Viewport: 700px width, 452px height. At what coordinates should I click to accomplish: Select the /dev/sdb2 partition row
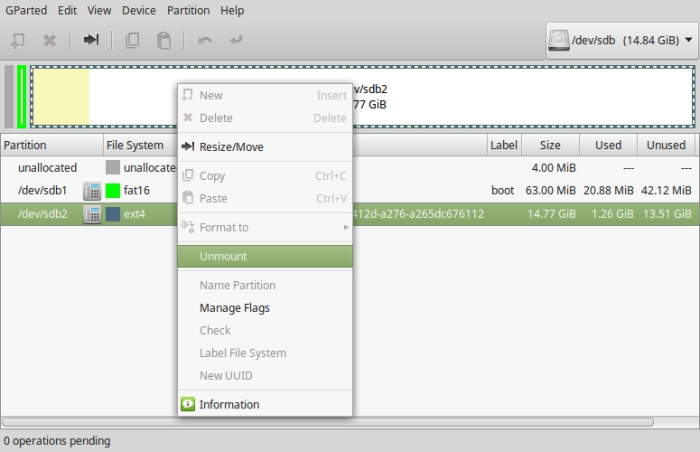350,214
